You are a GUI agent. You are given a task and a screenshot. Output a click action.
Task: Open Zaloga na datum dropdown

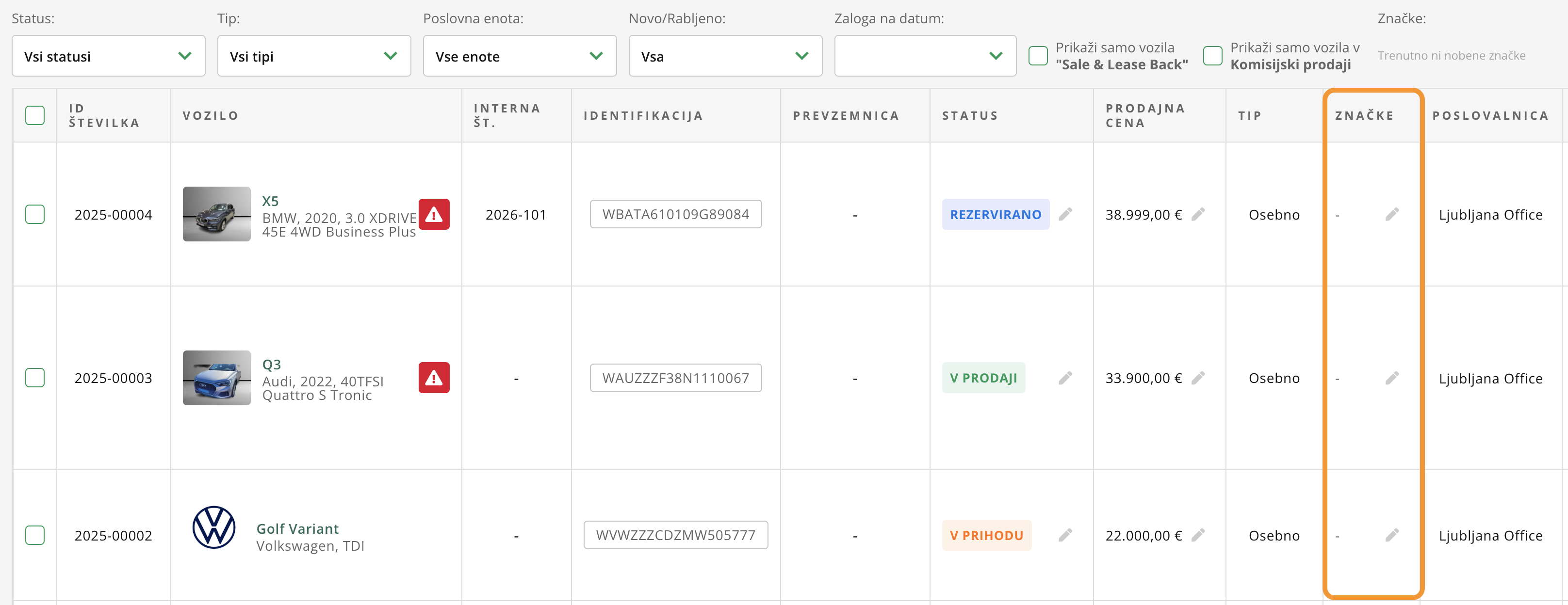coord(925,56)
